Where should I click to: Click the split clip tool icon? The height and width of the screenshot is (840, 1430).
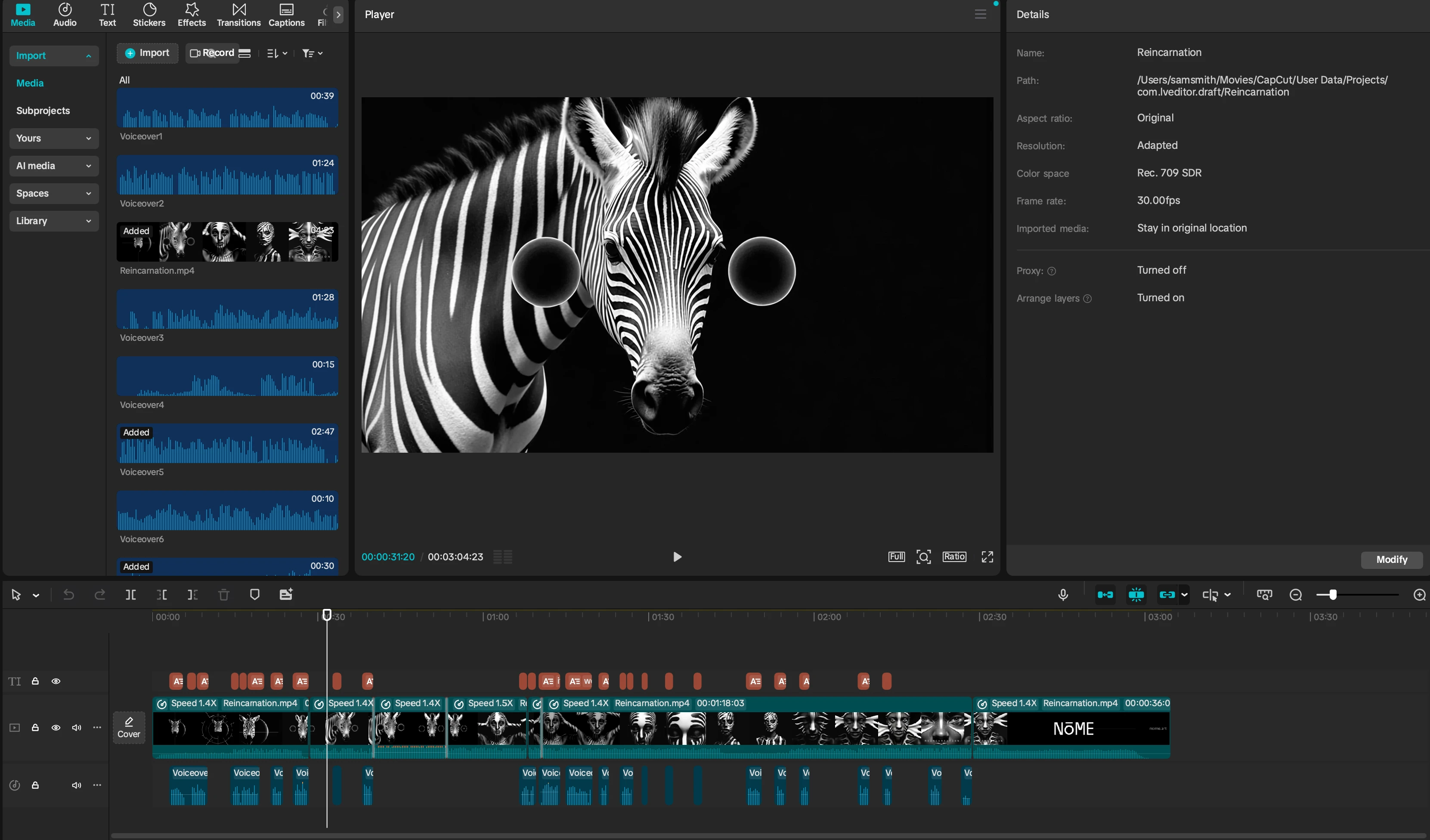(130, 594)
